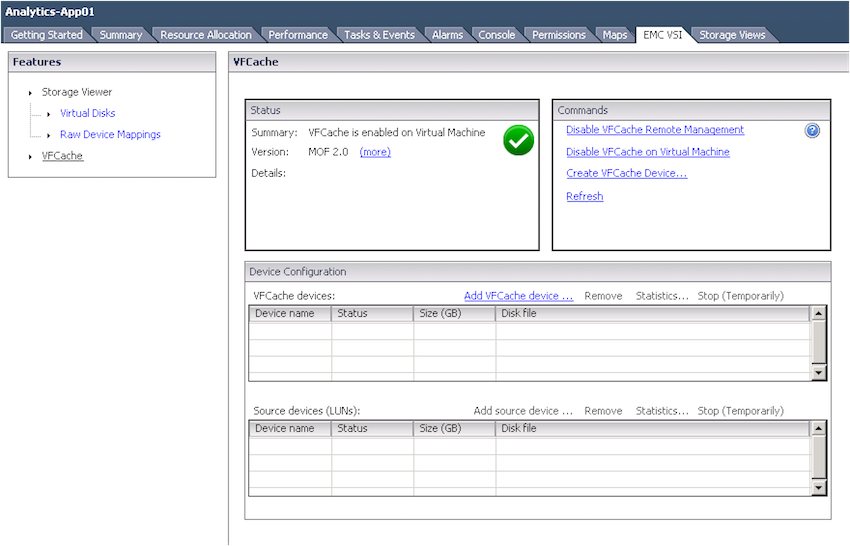Switch to the Summary tab
The height and width of the screenshot is (546, 850).
[120, 35]
